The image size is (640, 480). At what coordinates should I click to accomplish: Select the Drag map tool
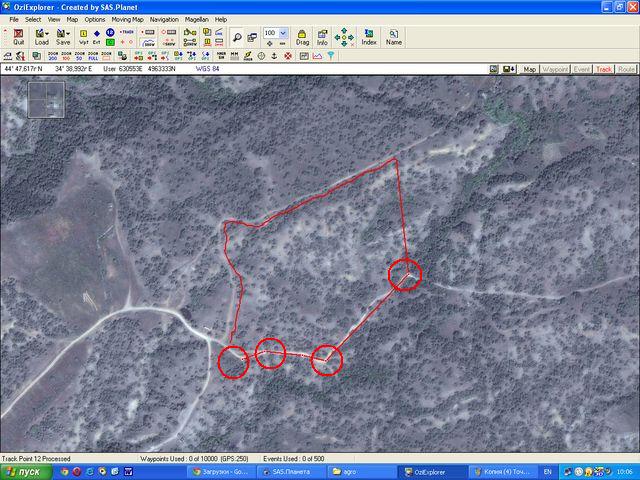(x=302, y=37)
